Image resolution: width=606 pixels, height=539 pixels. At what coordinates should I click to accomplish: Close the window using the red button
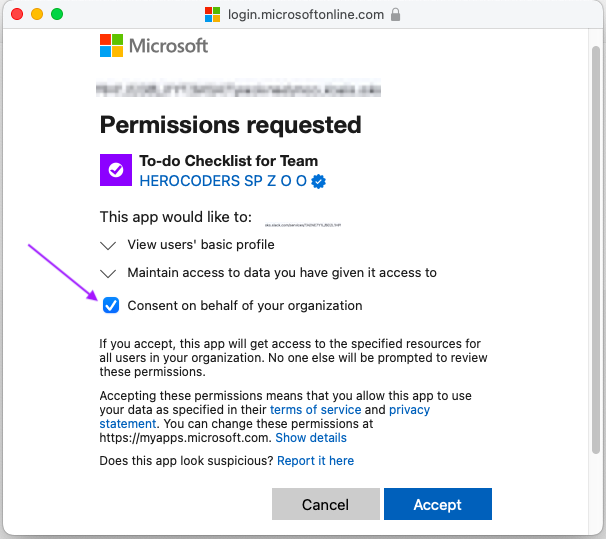17,15
